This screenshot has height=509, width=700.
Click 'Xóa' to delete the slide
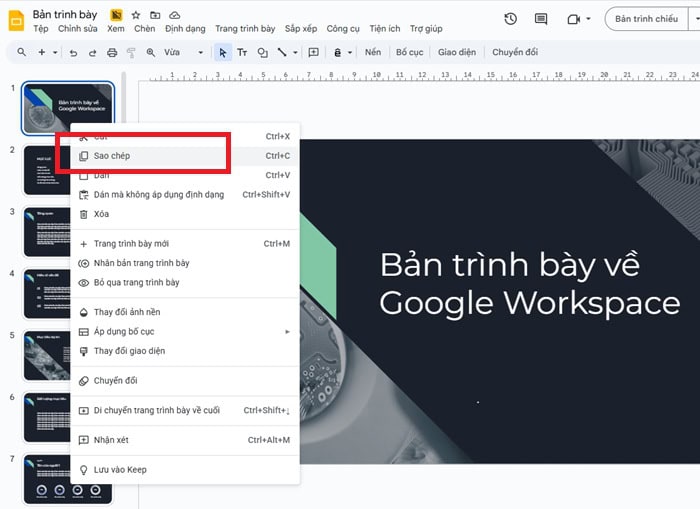click(x=101, y=214)
